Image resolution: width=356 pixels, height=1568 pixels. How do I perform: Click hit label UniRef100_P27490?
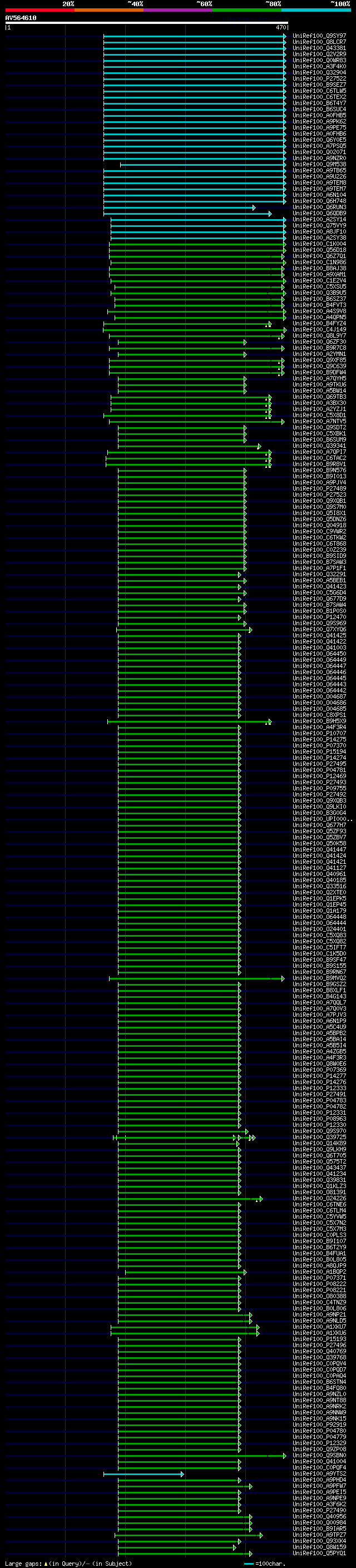coord(319,1510)
